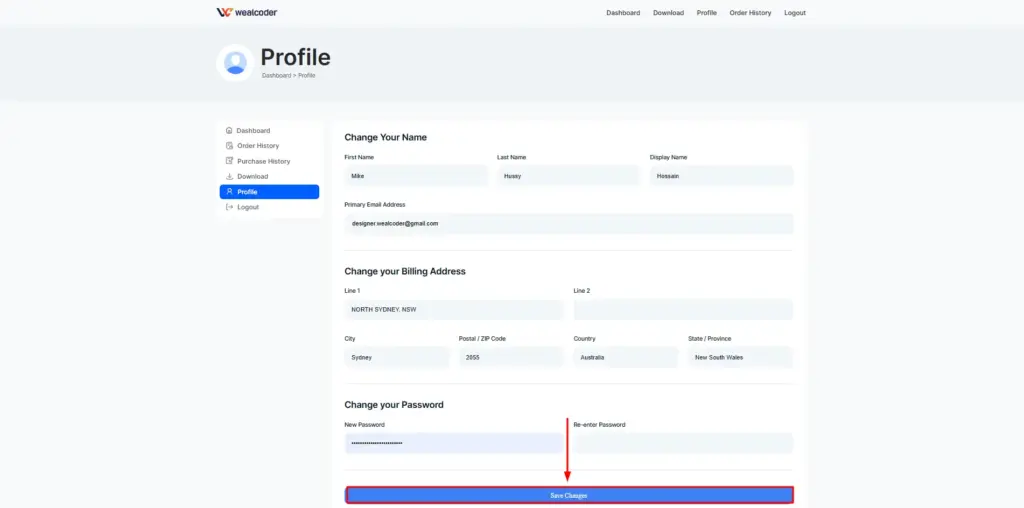Click the Logout icon in sidebar

229,207
